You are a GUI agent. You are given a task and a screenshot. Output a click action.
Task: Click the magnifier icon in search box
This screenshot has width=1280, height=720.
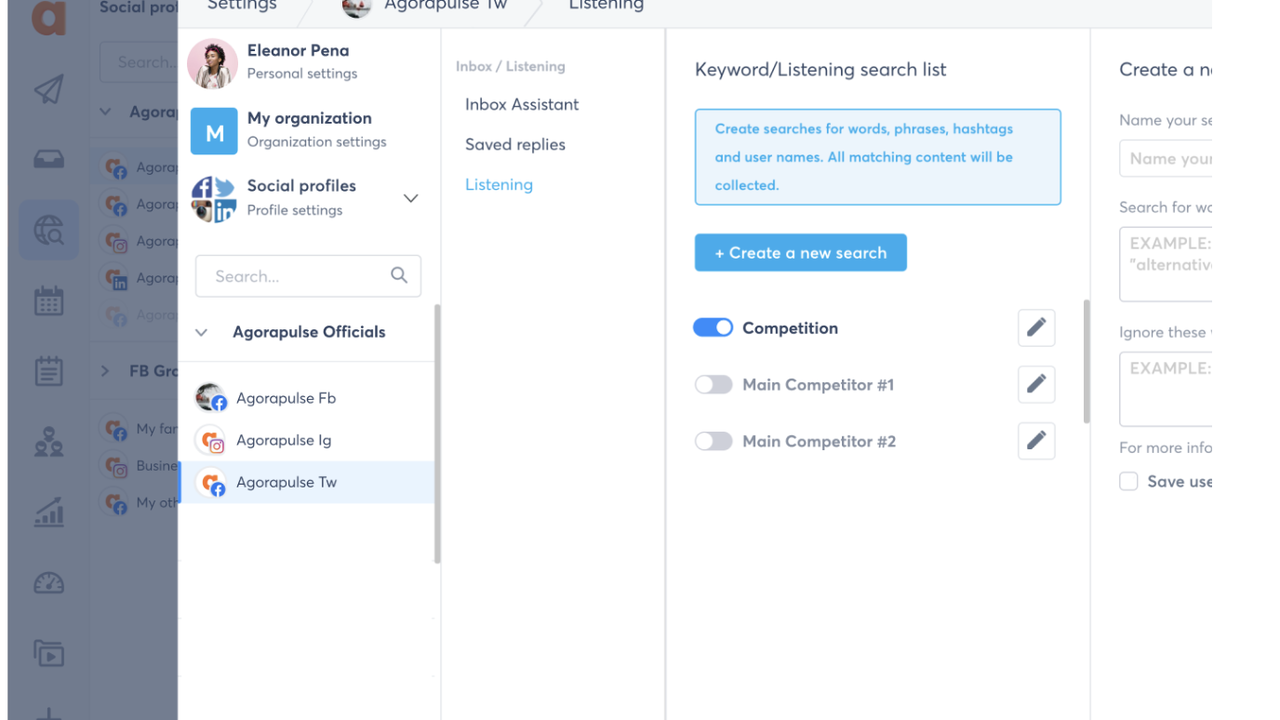[399, 276]
